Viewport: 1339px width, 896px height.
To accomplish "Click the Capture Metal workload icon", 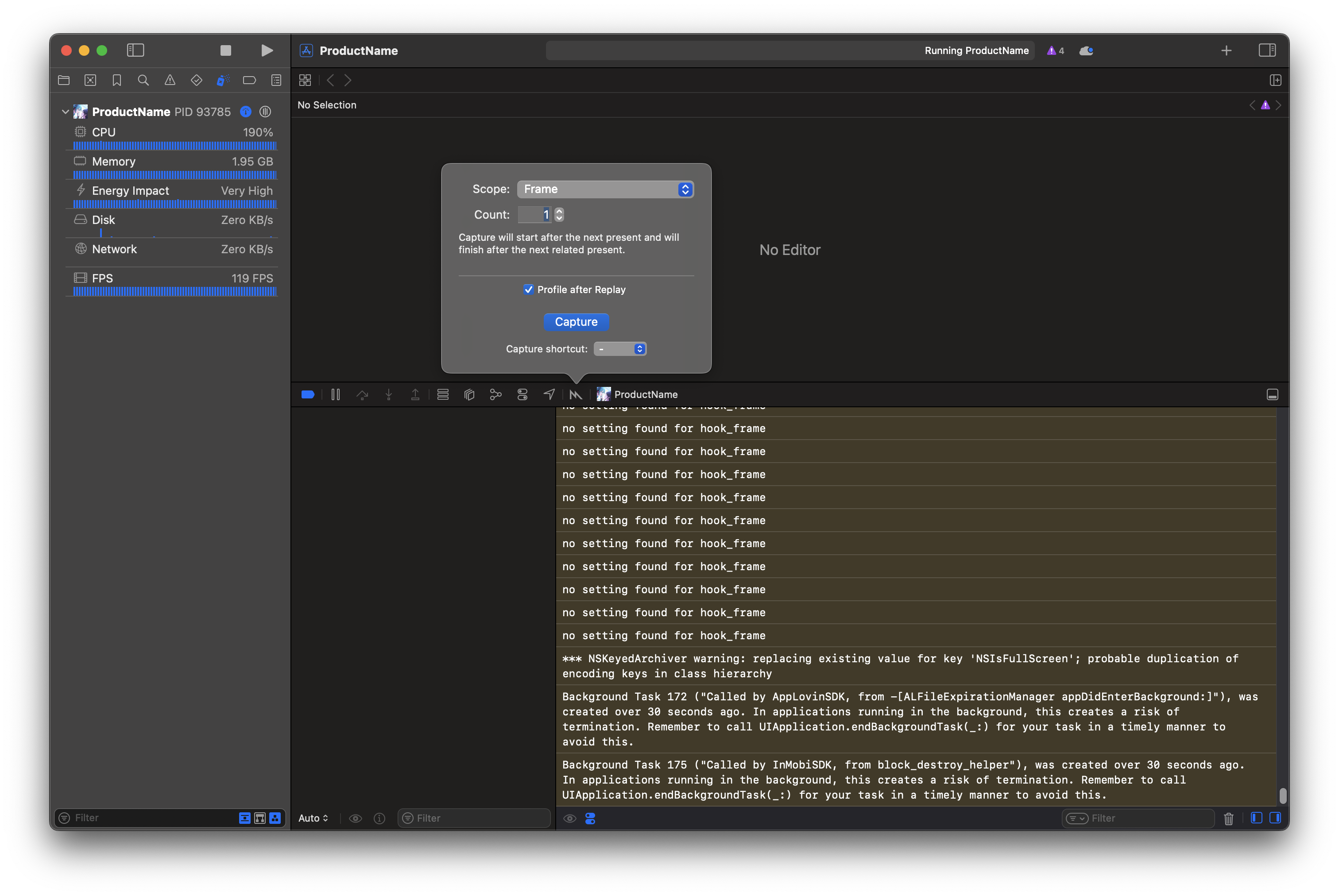I will 576,394.
